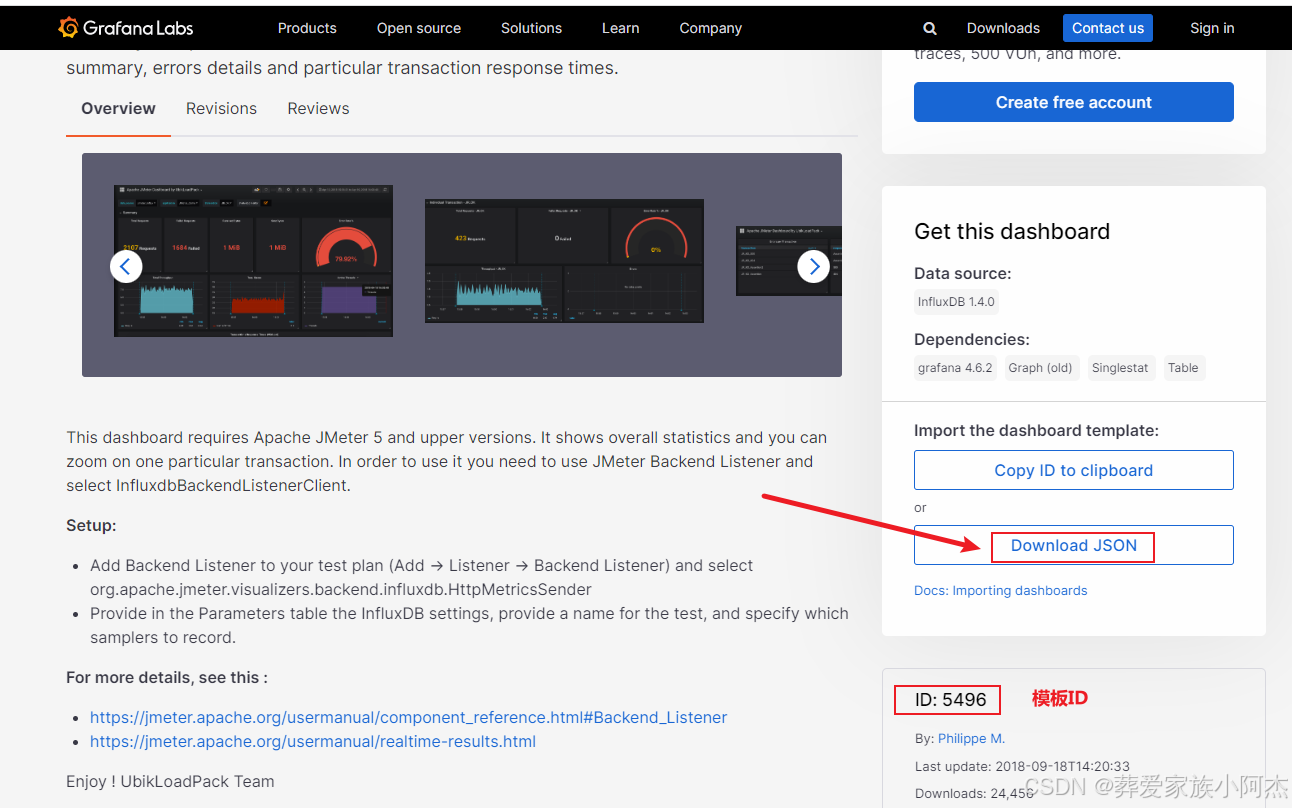Image resolution: width=1292 pixels, height=808 pixels.
Task: Click the InfluxDB 1.4.0 data source tag
Action: pos(956,301)
